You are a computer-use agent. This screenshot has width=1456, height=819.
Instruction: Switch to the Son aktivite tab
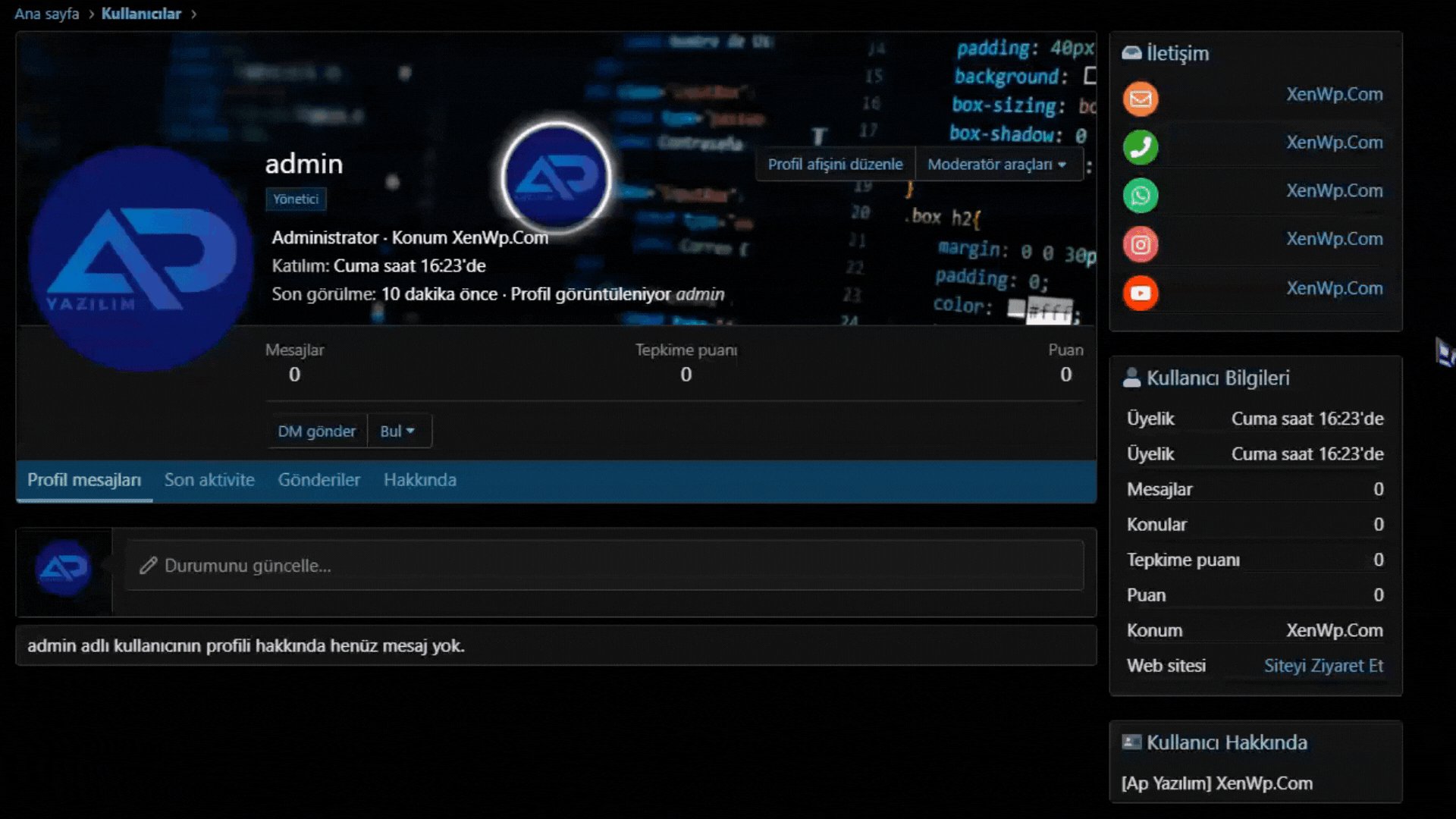209,480
